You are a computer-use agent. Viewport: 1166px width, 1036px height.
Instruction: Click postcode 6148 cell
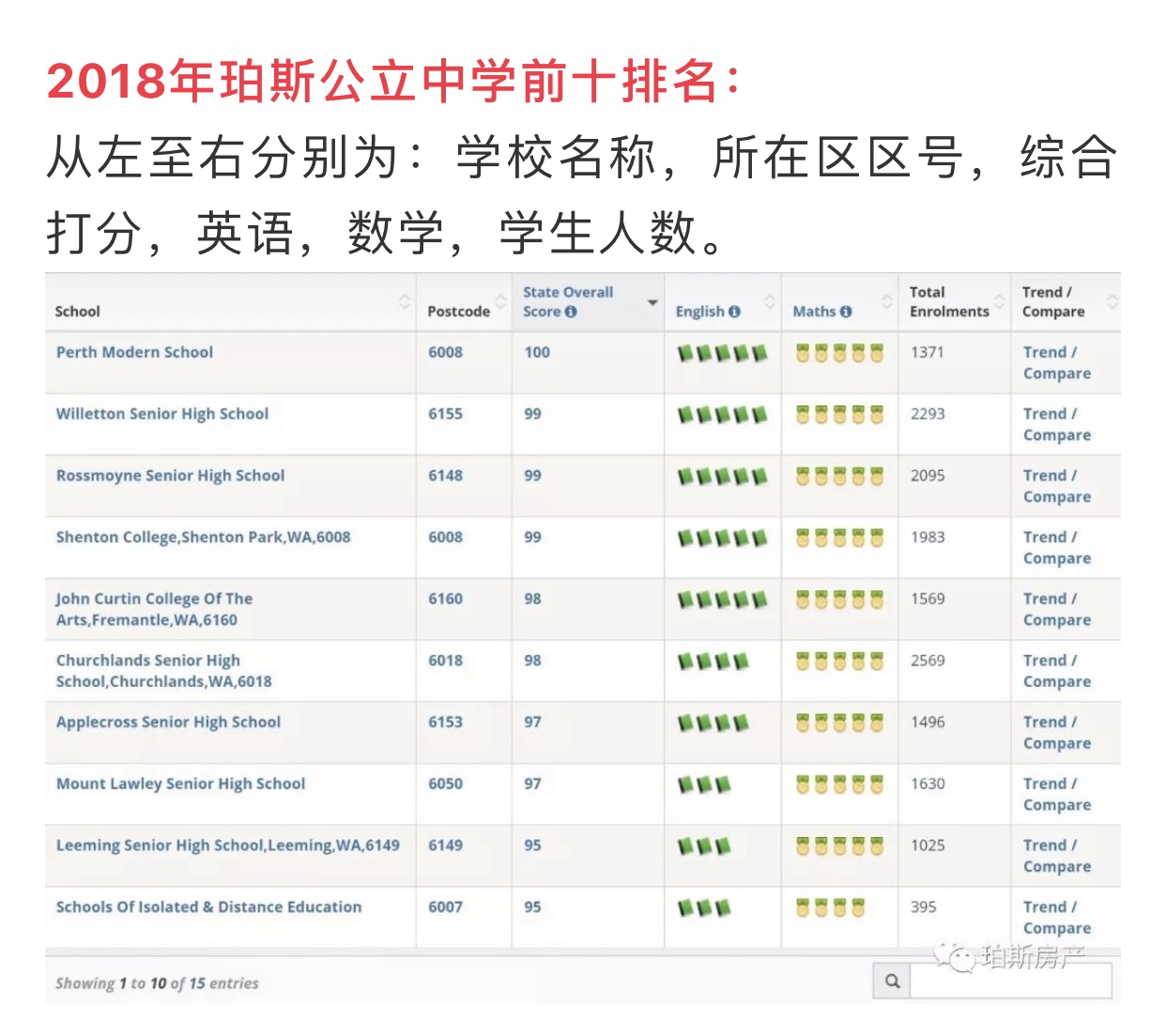click(445, 476)
